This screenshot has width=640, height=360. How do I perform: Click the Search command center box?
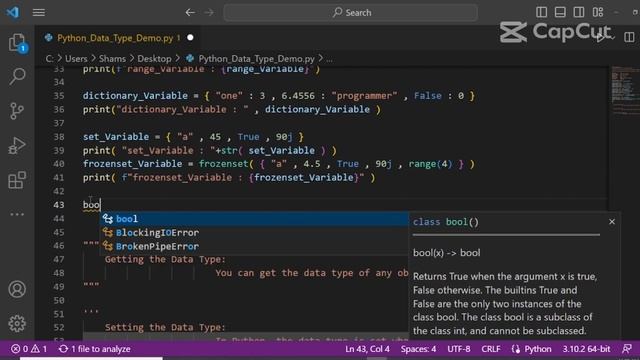tap(351, 13)
